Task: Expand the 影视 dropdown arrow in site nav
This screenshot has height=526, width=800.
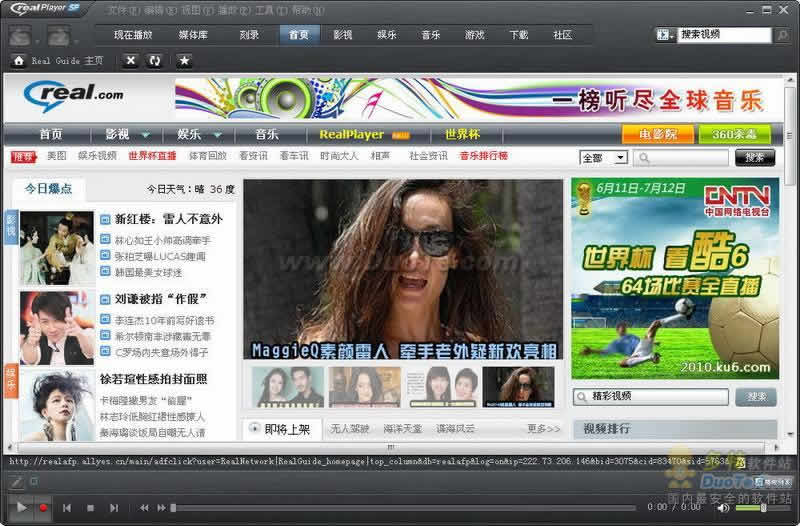Action: 146,135
